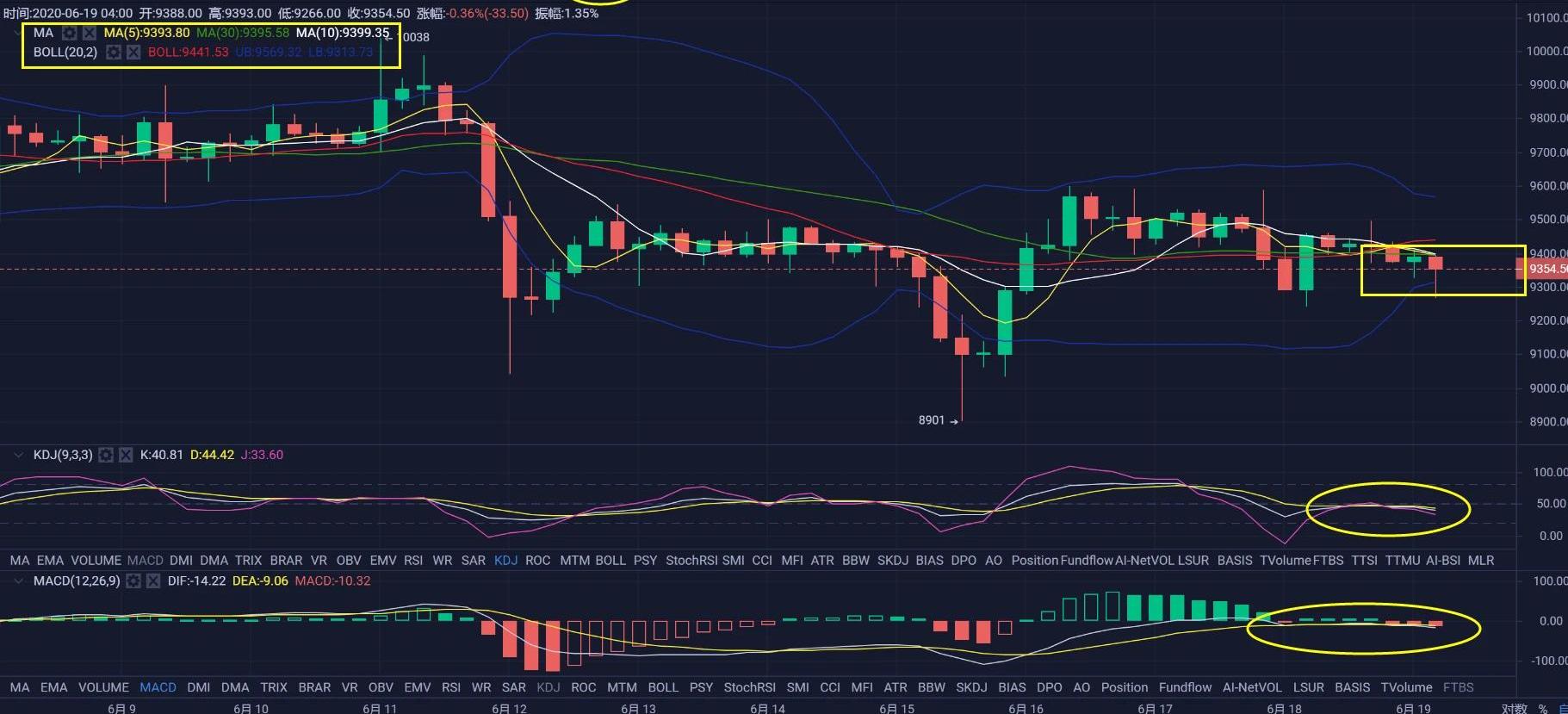This screenshot has width=1568, height=714.
Task: Switch KDJ panel to RSI indicator
Action: point(413,561)
